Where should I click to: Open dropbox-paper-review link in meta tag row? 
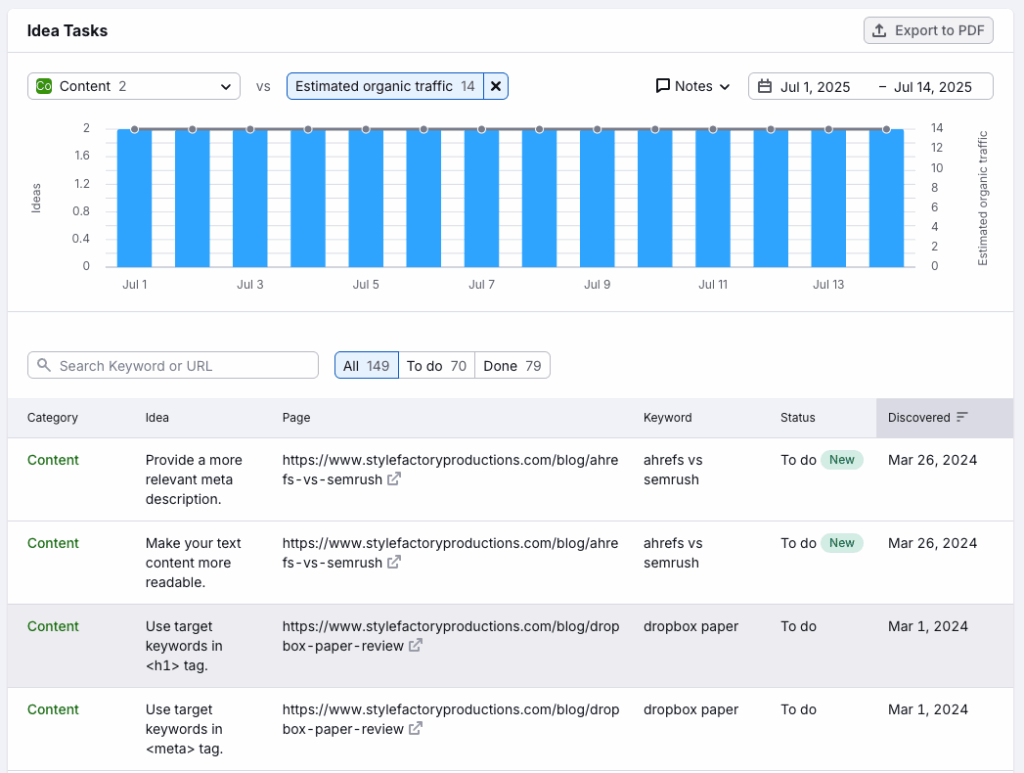451,719
